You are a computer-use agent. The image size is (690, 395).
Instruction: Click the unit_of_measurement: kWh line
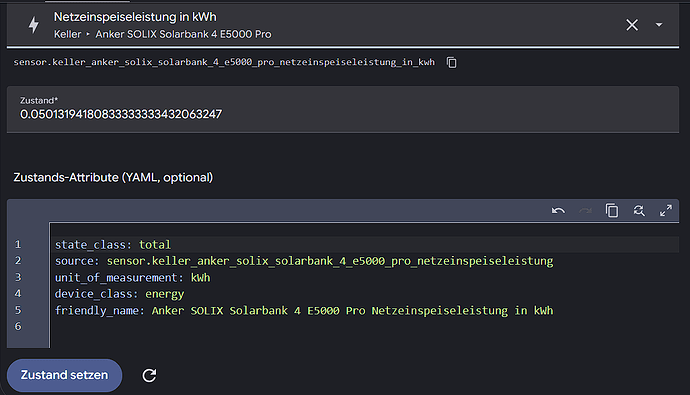(x=132, y=278)
